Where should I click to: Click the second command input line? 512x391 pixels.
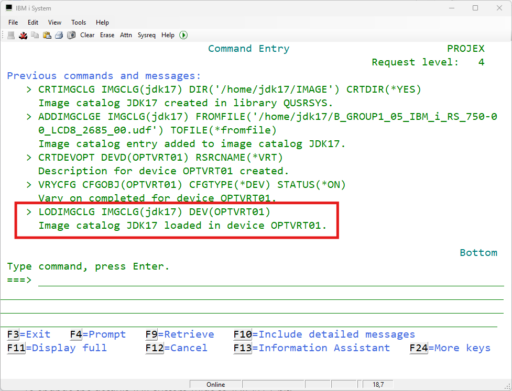tap(252, 294)
